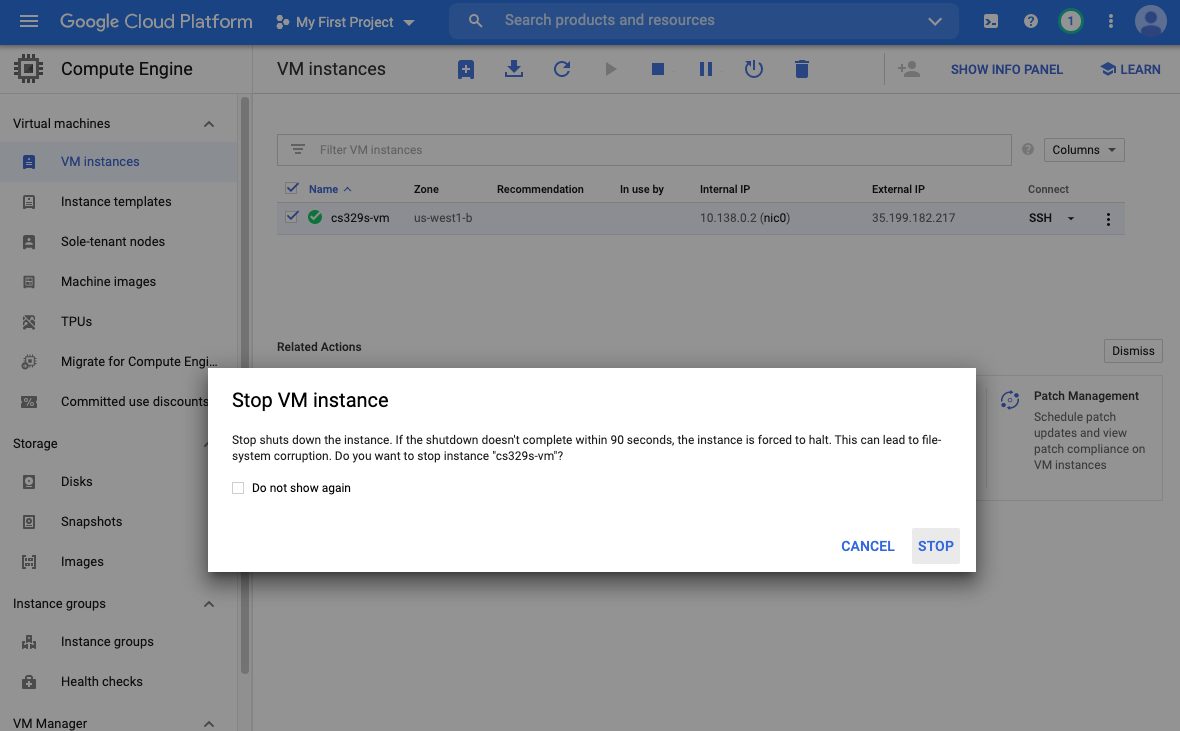Image resolution: width=1180 pixels, height=731 pixels.
Task: Click the Google Cloud Platform logo
Action: pos(157,21)
